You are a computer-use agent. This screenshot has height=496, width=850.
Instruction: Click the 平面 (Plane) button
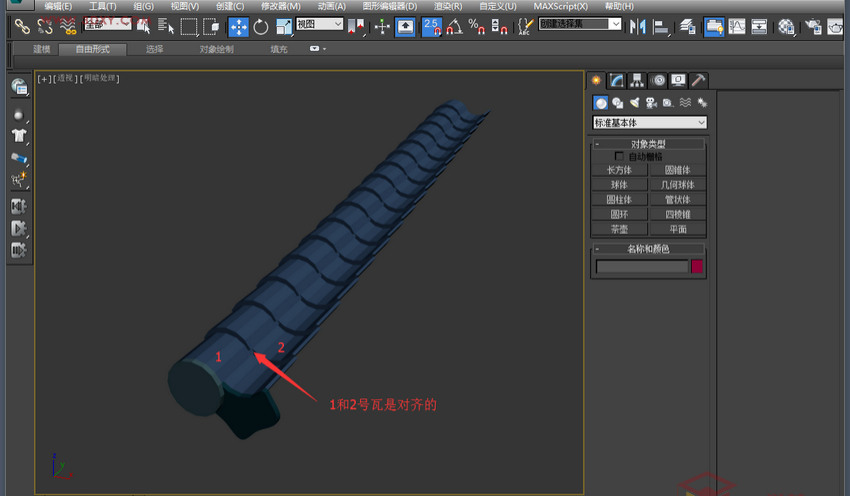(x=678, y=229)
